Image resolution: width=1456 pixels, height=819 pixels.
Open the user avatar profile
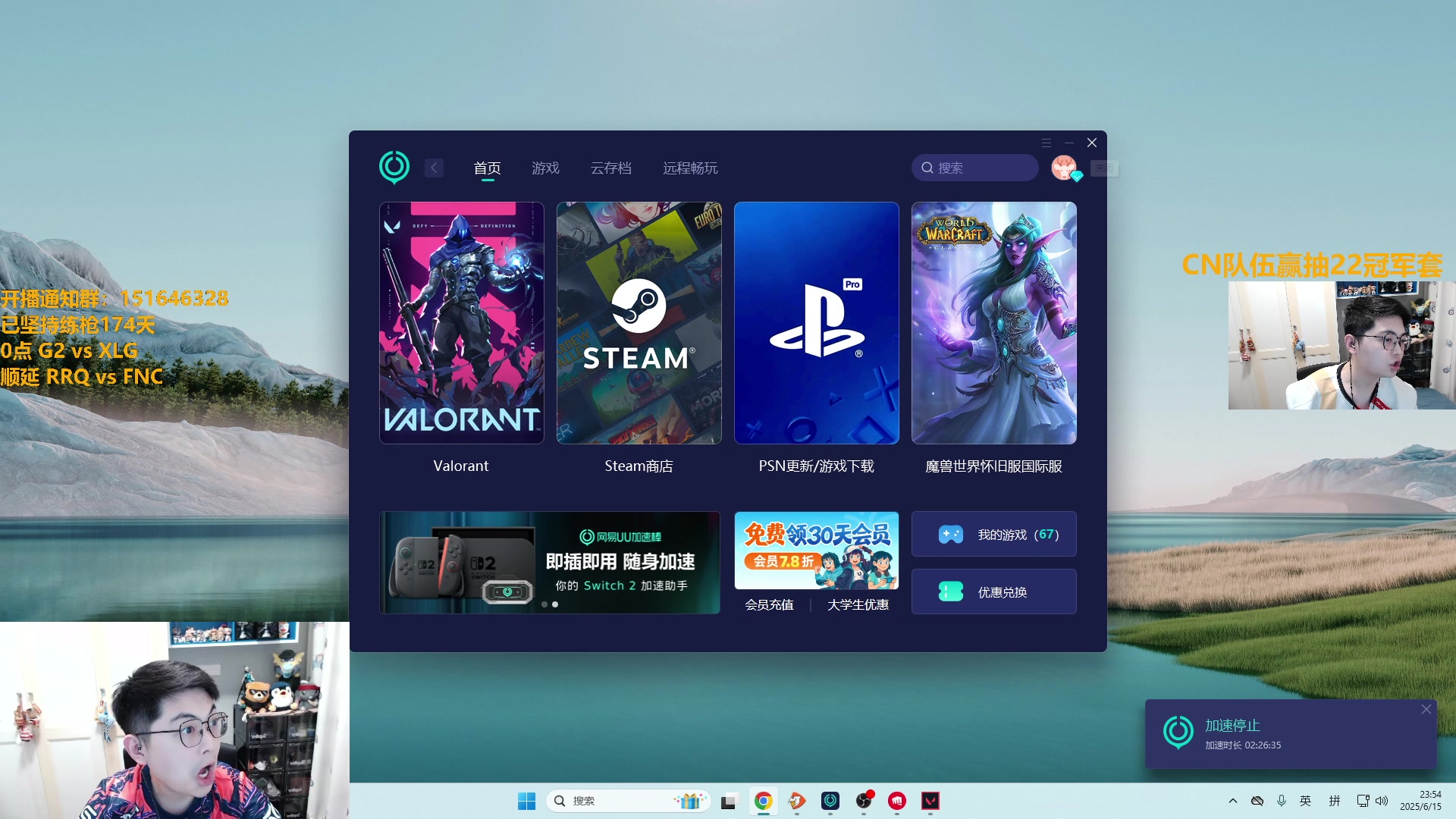point(1064,168)
